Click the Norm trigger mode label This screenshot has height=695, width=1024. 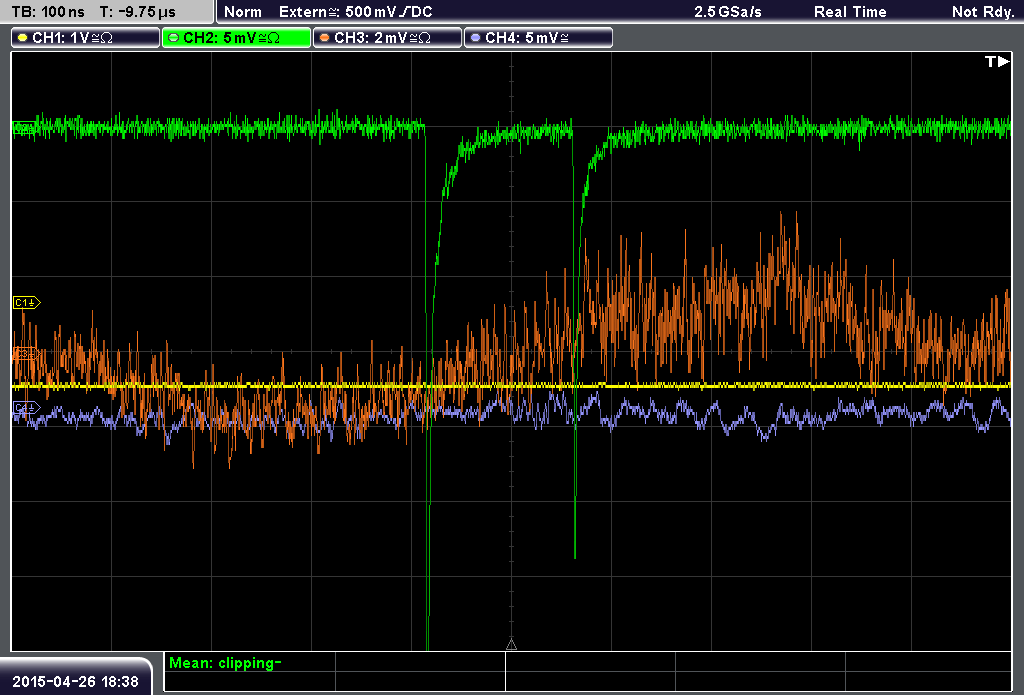tap(243, 12)
